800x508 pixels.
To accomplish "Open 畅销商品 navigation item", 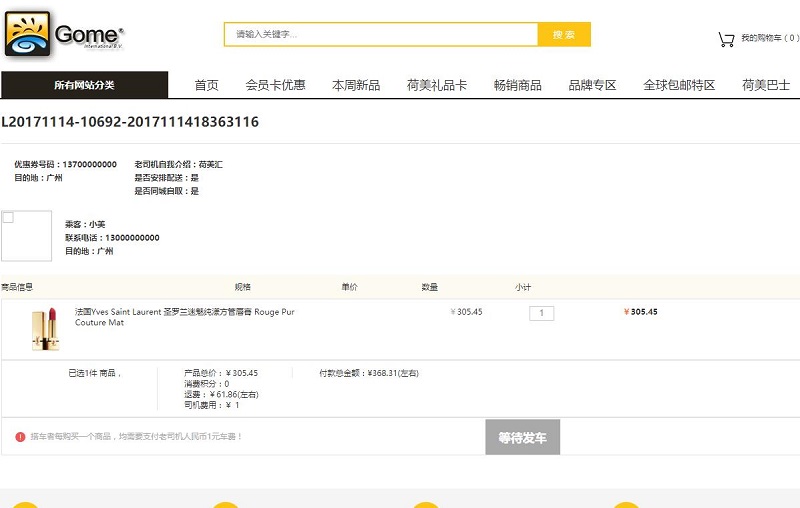I will (x=518, y=85).
